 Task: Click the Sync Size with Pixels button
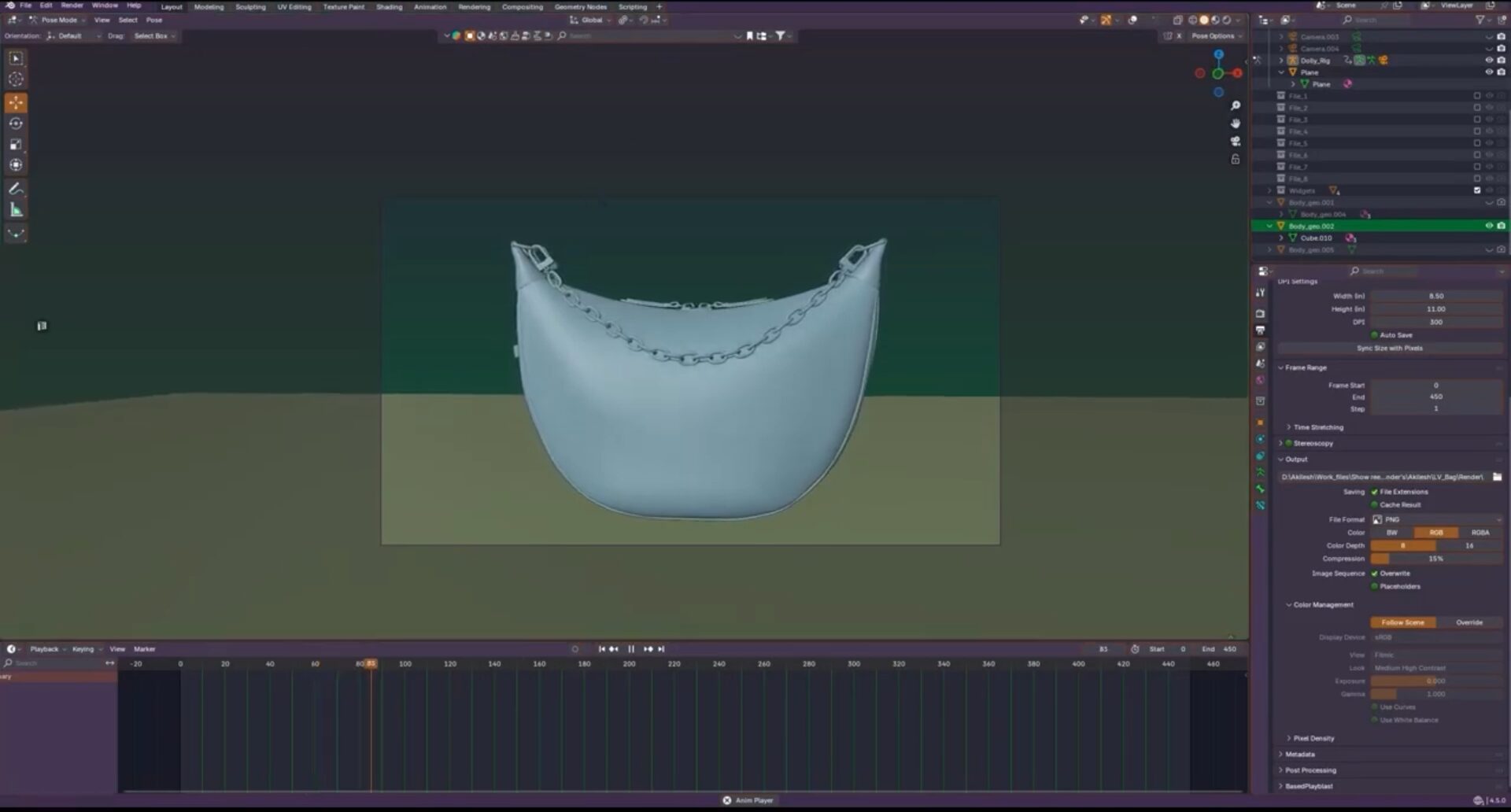click(x=1390, y=348)
